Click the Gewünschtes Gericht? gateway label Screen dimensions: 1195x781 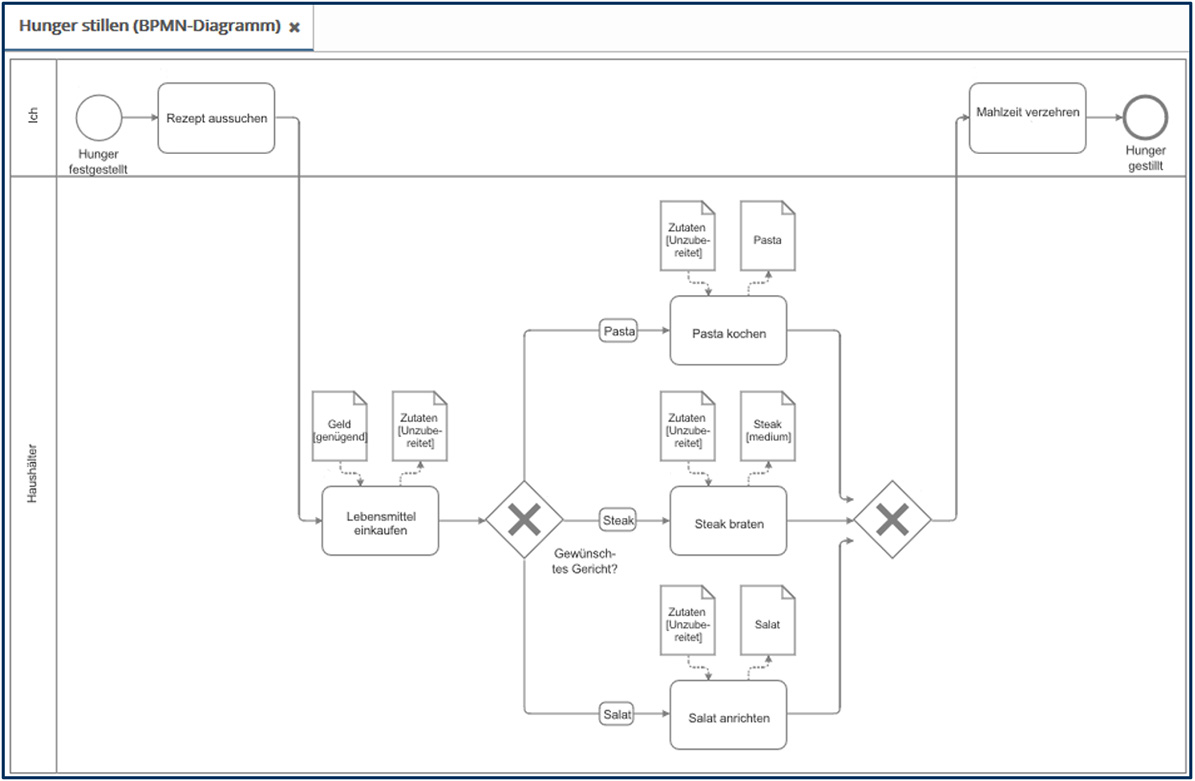585,562
